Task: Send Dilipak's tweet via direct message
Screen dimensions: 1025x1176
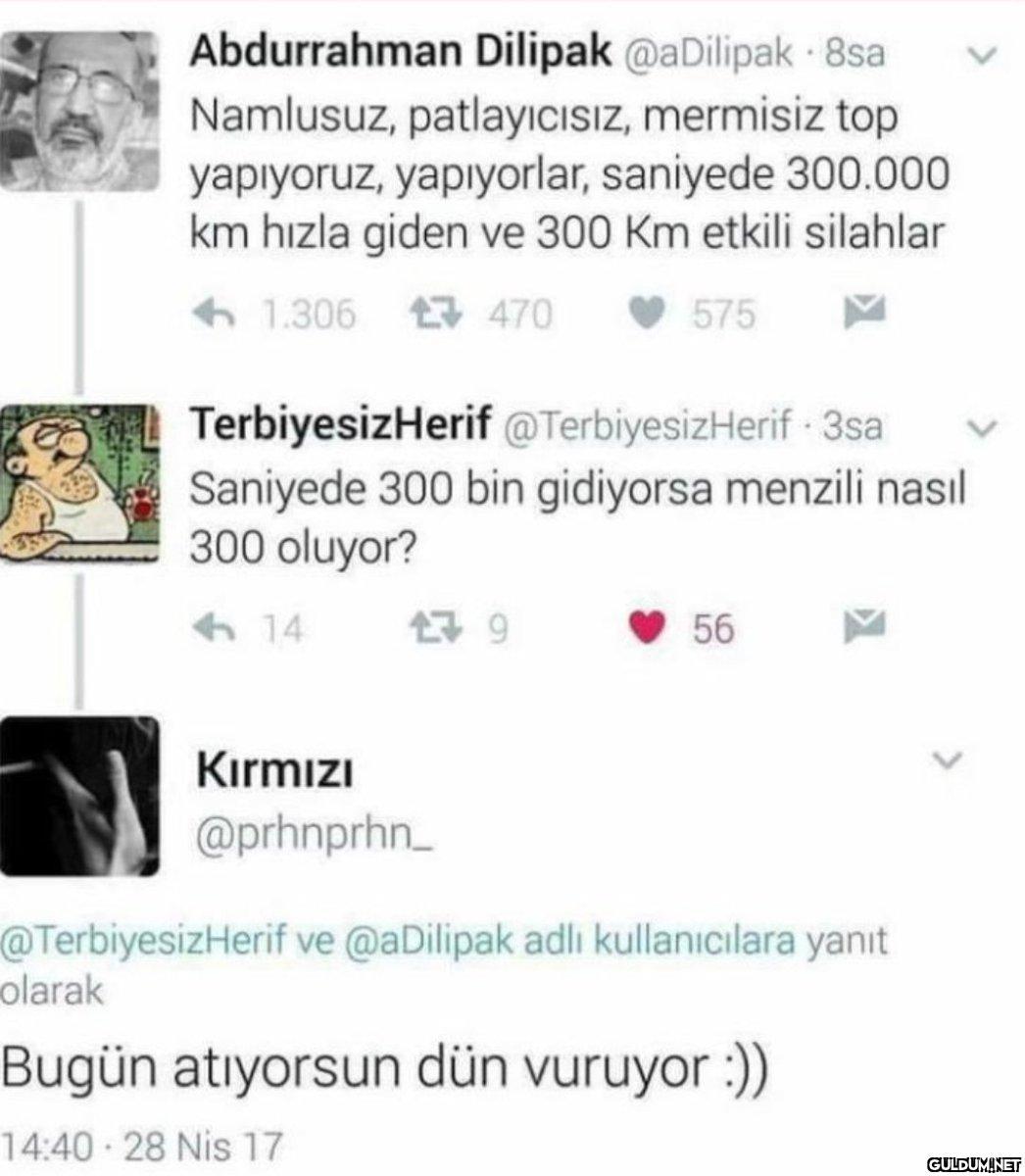Action: 864,313
